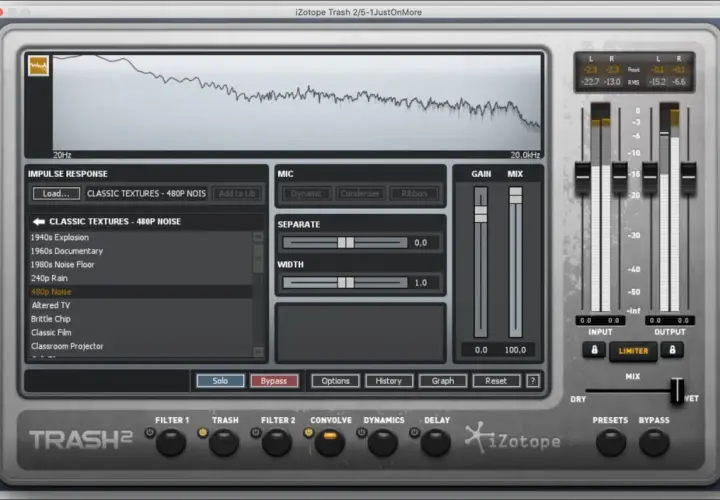Toggle Filter 2 power button

click(x=256, y=433)
